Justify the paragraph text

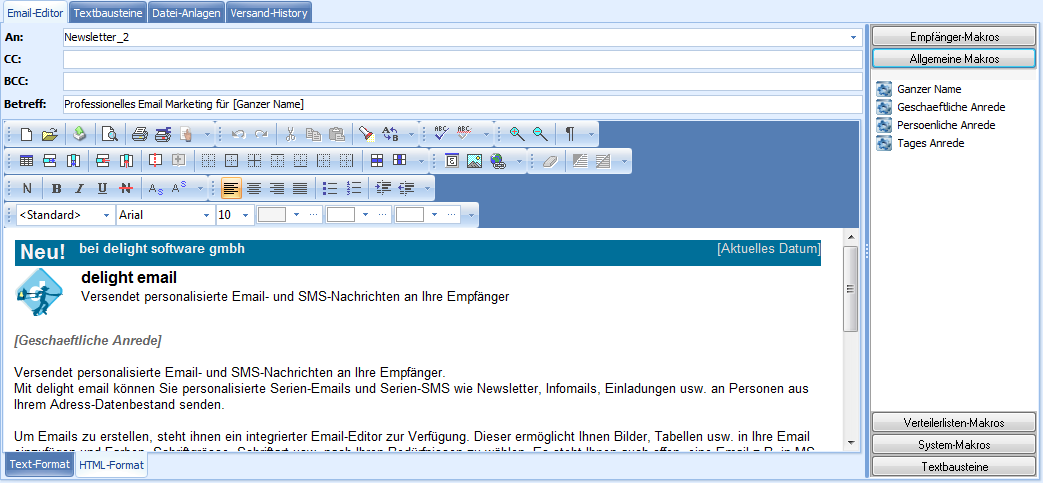click(300, 188)
